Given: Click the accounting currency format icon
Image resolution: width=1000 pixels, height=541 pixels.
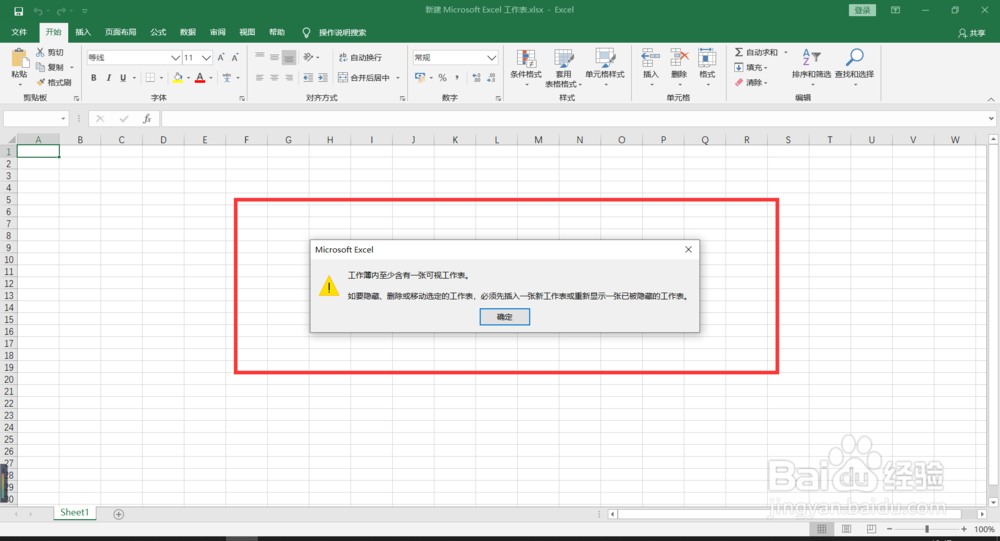Looking at the screenshot, I should click(420, 78).
